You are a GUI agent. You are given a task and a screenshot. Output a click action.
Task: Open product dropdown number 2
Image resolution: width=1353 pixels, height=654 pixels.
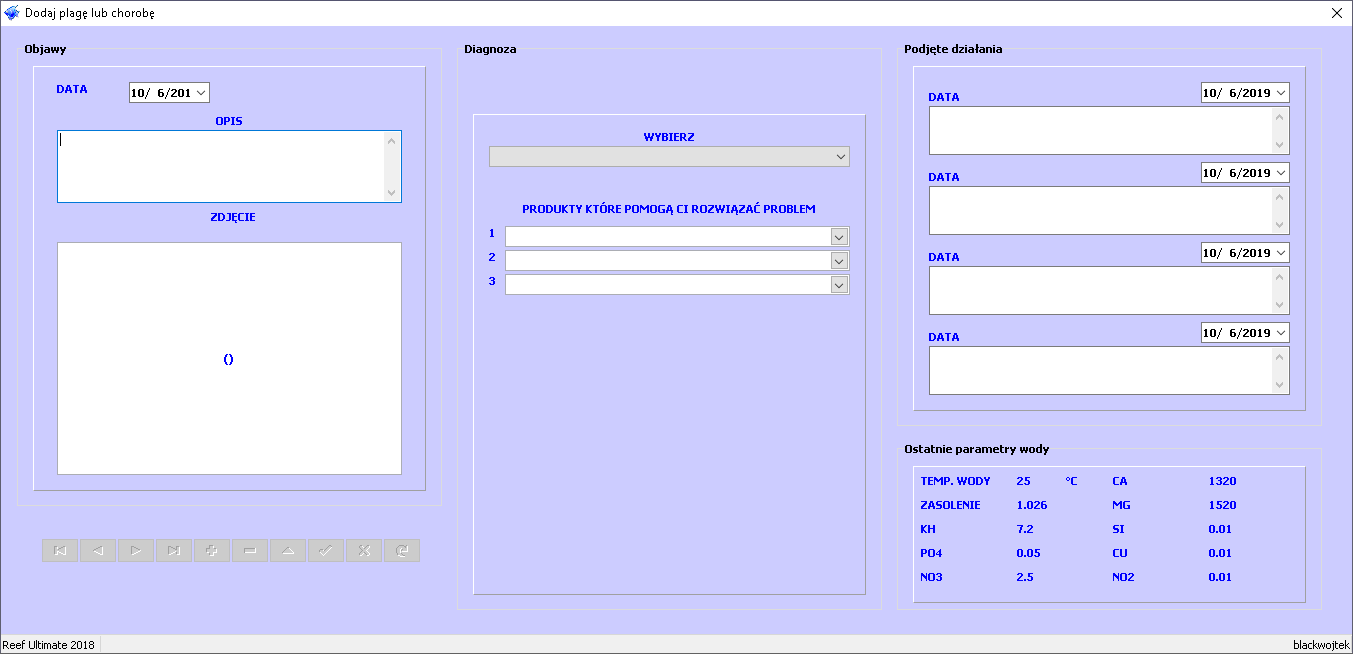tap(839, 260)
